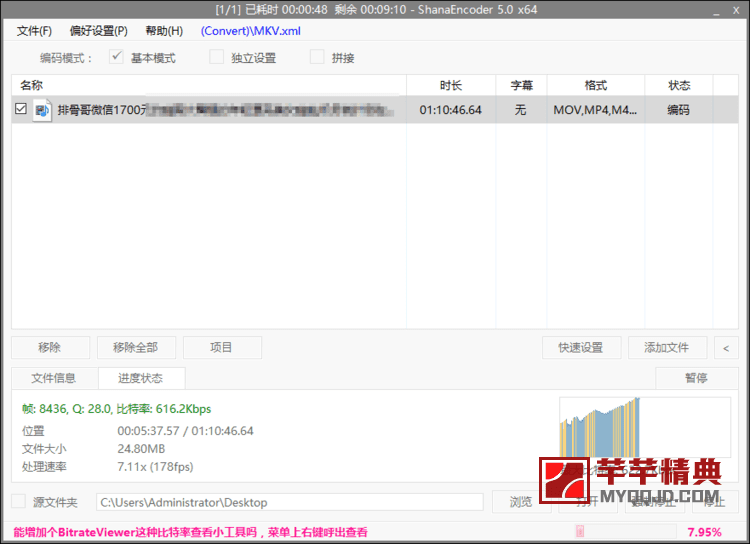
Task: Click the 编码 status cell
Action: point(678,110)
